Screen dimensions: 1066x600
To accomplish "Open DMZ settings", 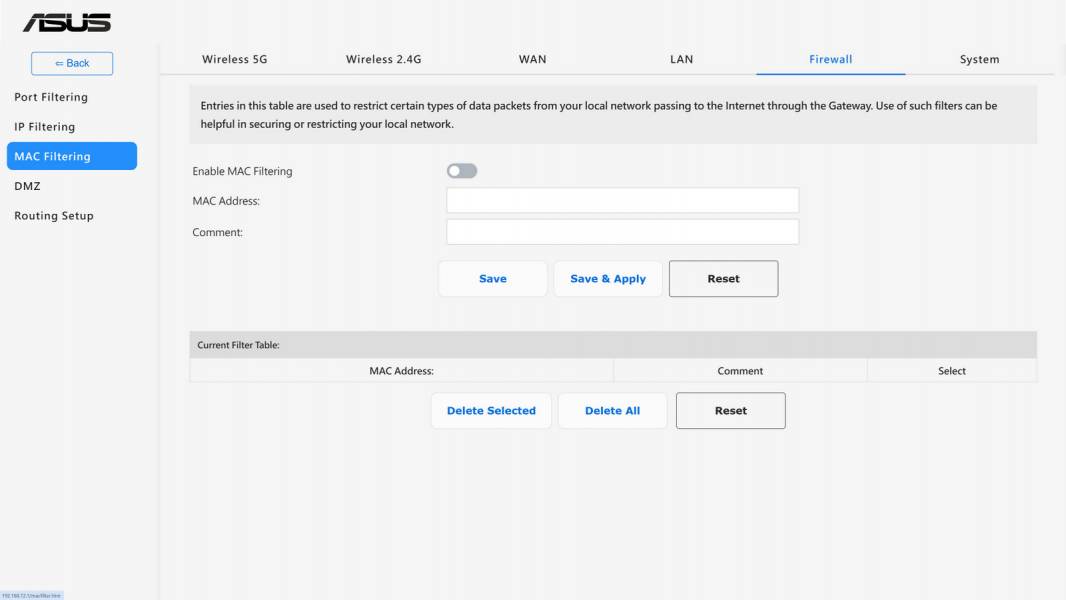I will 27,186.
